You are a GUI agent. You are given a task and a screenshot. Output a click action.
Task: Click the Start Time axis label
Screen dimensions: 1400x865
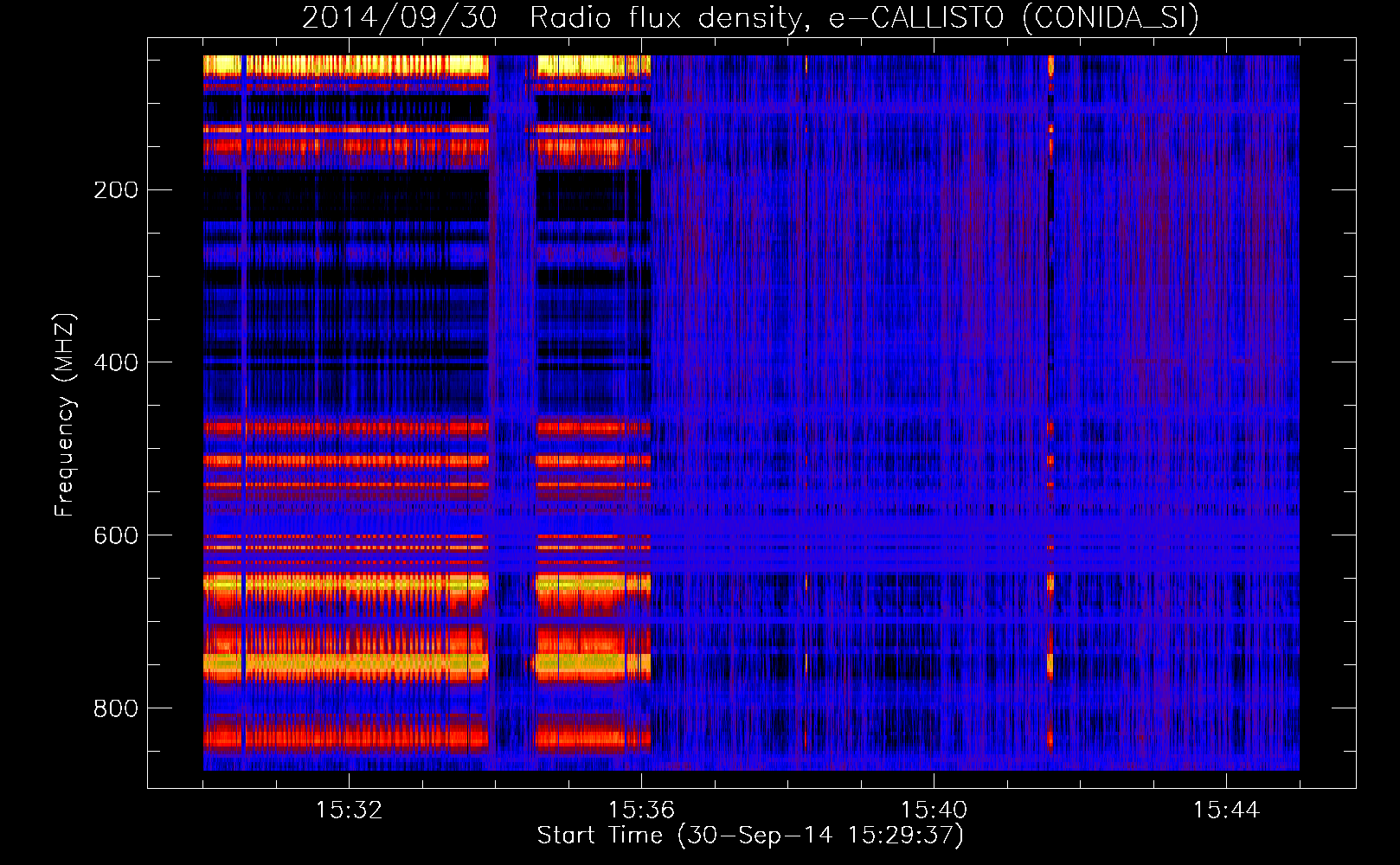[x=750, y=836]
